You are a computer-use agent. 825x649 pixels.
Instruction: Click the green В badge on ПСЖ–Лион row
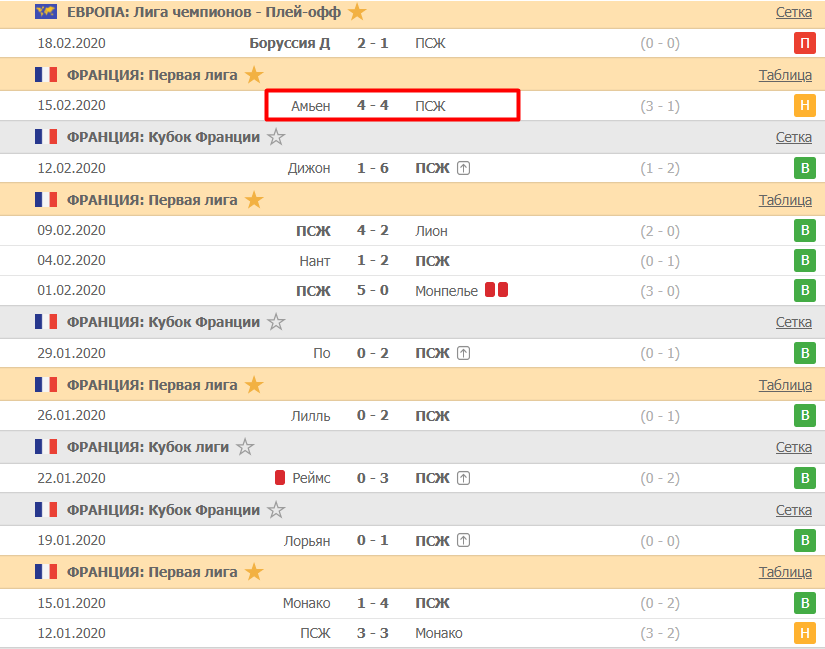tap(804, 231)
